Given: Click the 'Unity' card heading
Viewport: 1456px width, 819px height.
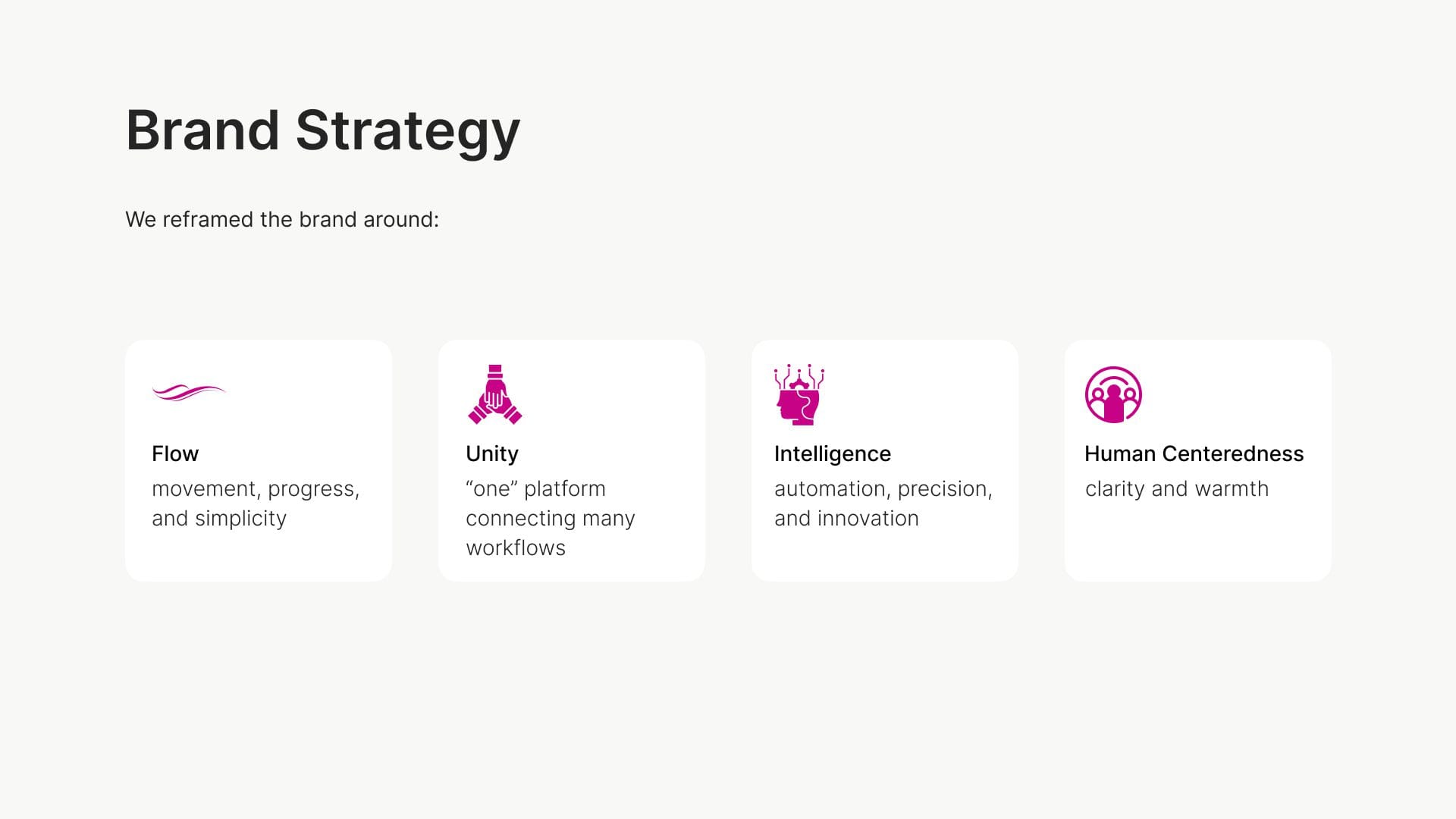Looking at the screenshot, I should 492,453.
